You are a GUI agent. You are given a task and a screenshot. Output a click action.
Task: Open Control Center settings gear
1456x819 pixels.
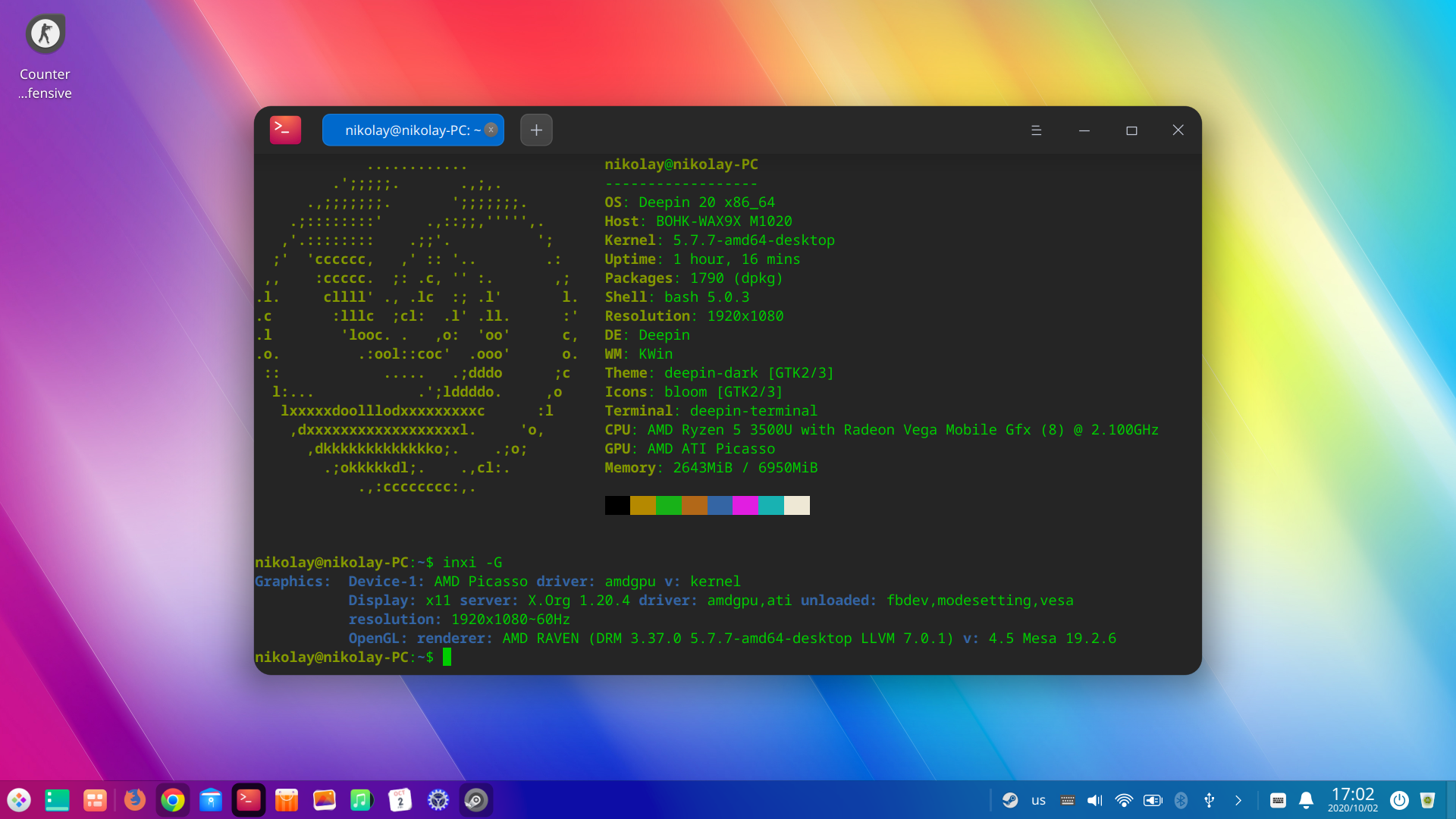tap(438, 800)
